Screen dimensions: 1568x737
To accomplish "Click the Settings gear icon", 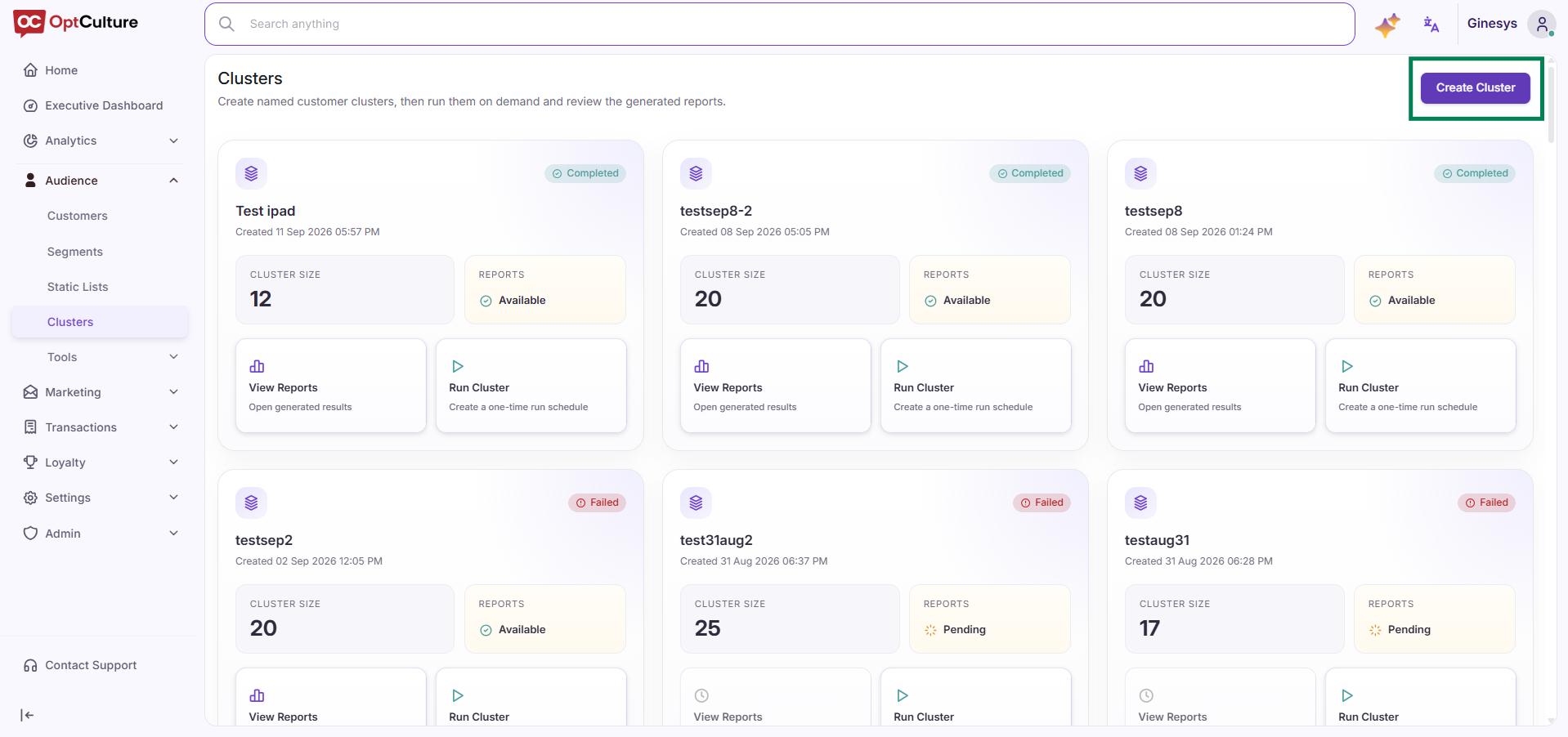I will click(x=30, y=498).
